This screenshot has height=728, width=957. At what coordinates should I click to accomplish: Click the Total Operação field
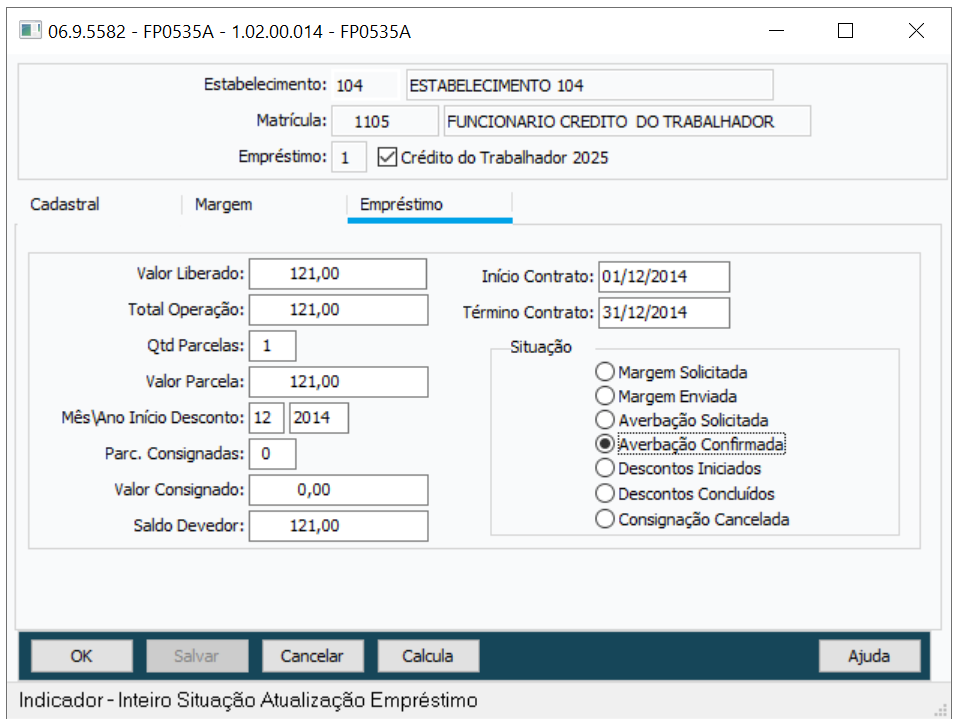(x=338, y=310)
